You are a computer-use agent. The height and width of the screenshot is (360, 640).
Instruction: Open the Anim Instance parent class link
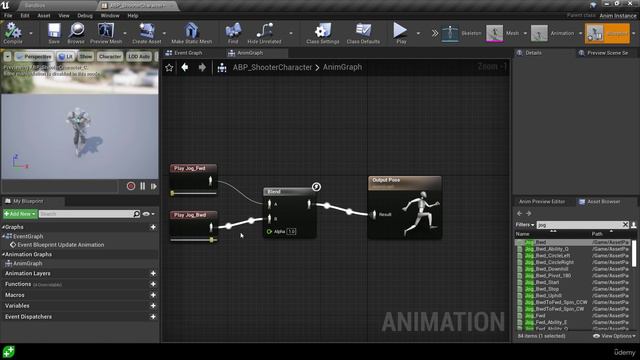(618, 16)
